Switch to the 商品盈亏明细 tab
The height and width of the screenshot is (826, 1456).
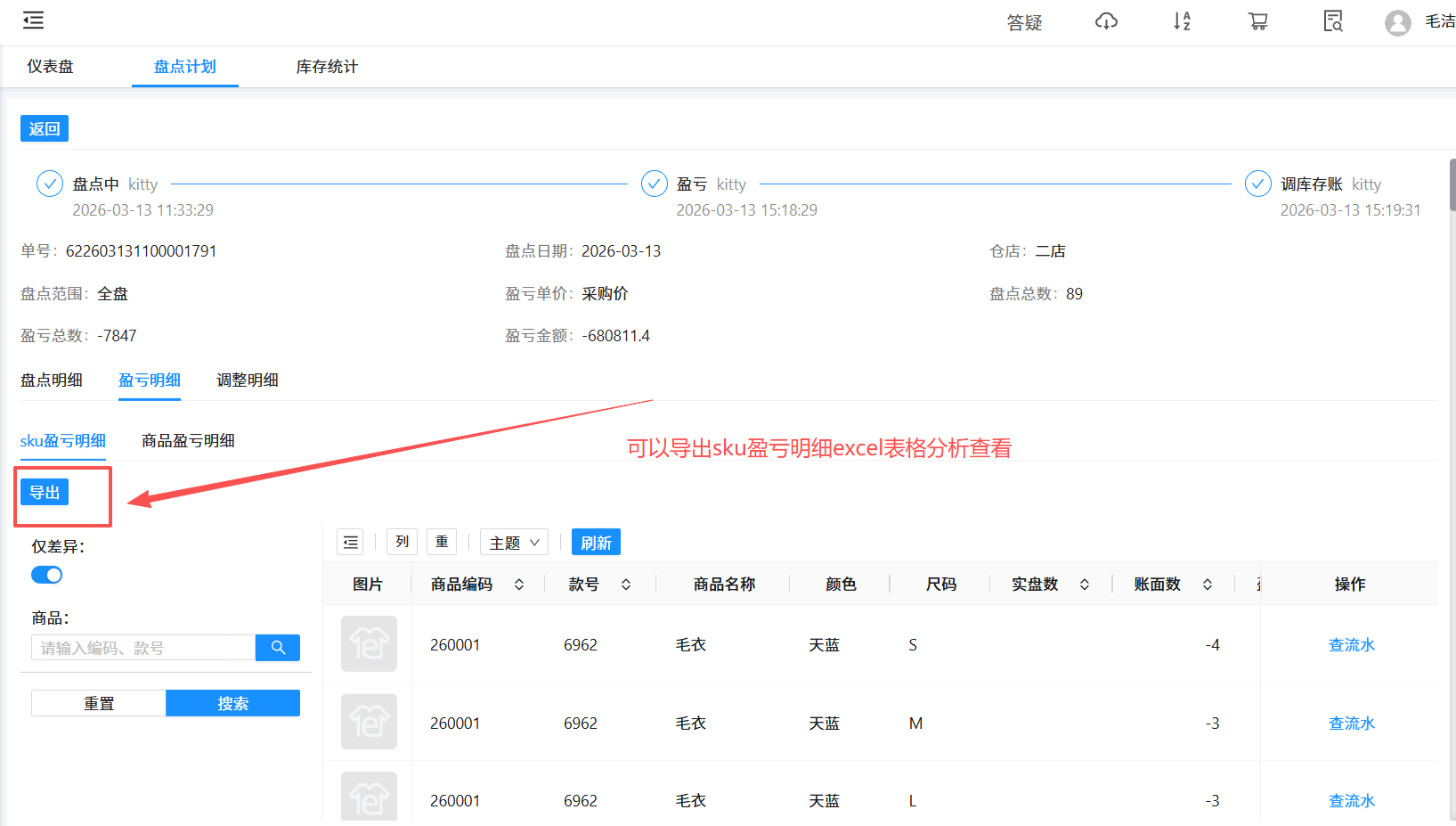(187, 440)
